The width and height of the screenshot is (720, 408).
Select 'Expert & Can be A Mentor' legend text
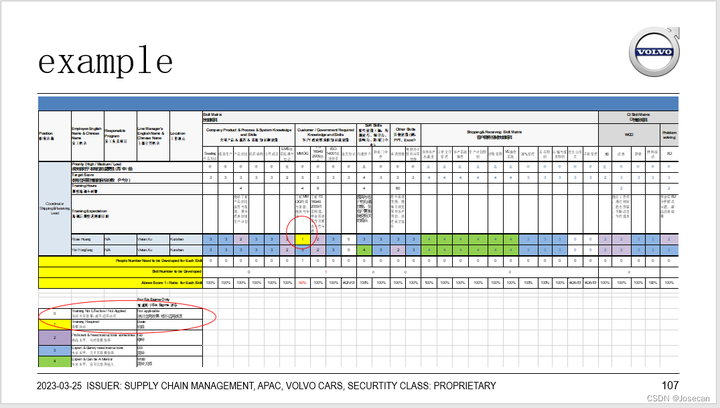(x=104, y=362)
